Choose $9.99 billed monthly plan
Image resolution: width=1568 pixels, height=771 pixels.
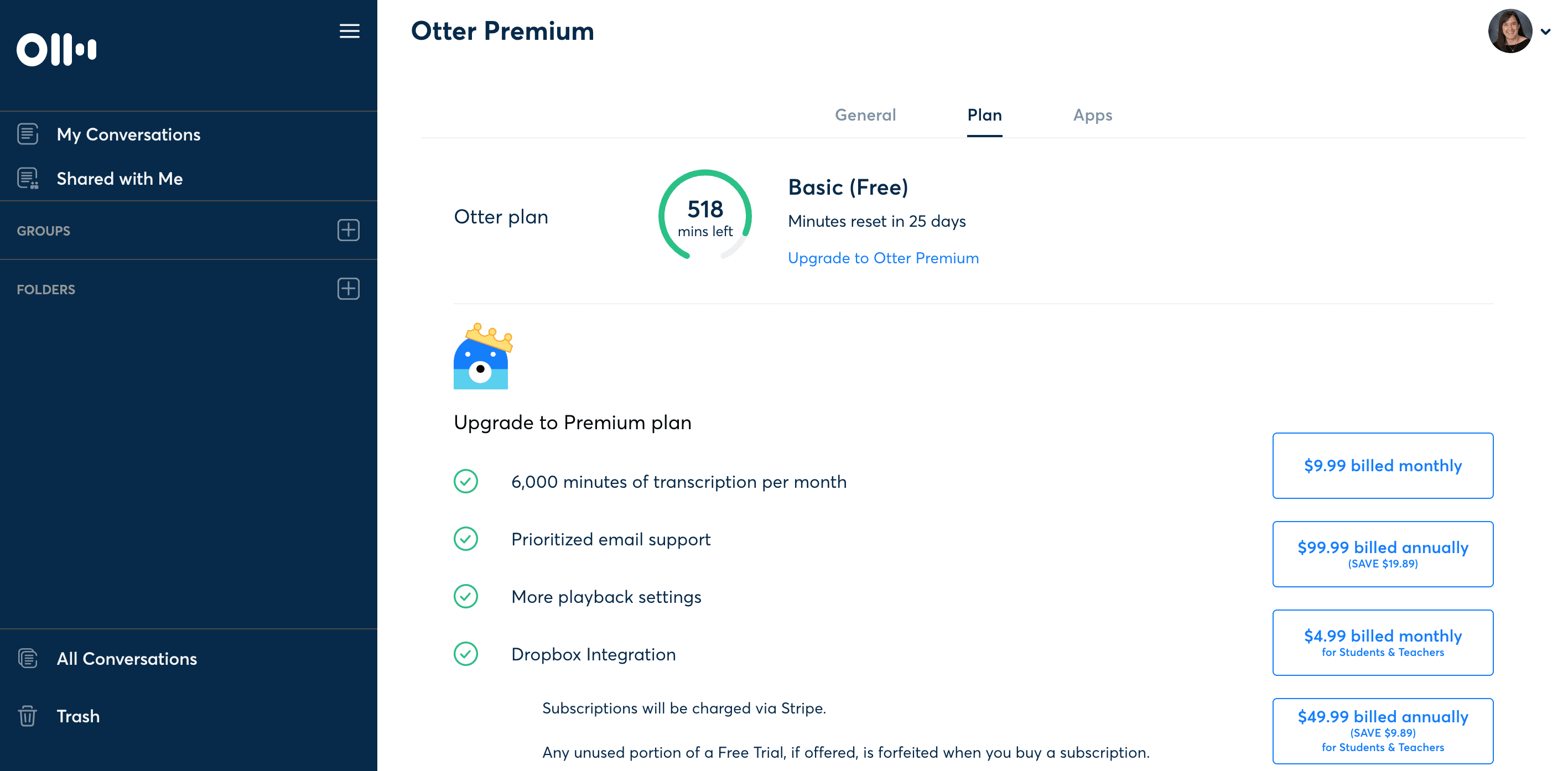(1382, 466)
